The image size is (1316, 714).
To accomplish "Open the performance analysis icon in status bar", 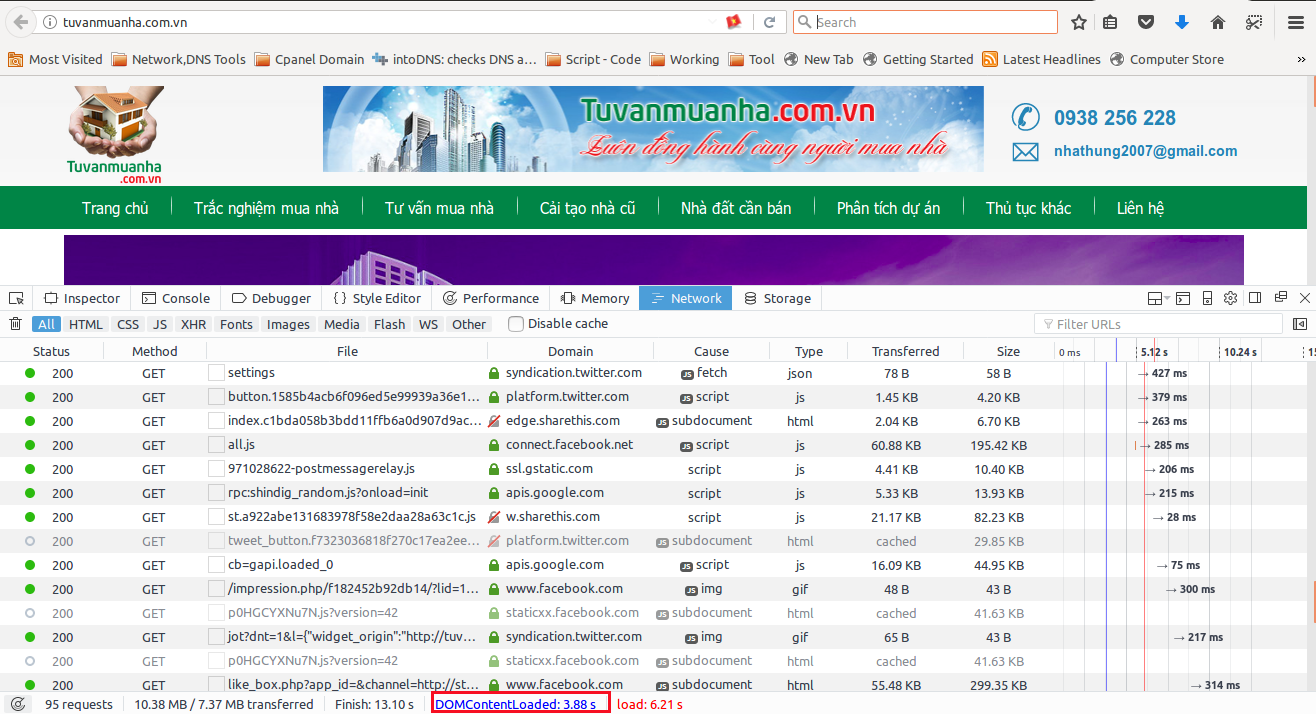I will click(17, 704).
